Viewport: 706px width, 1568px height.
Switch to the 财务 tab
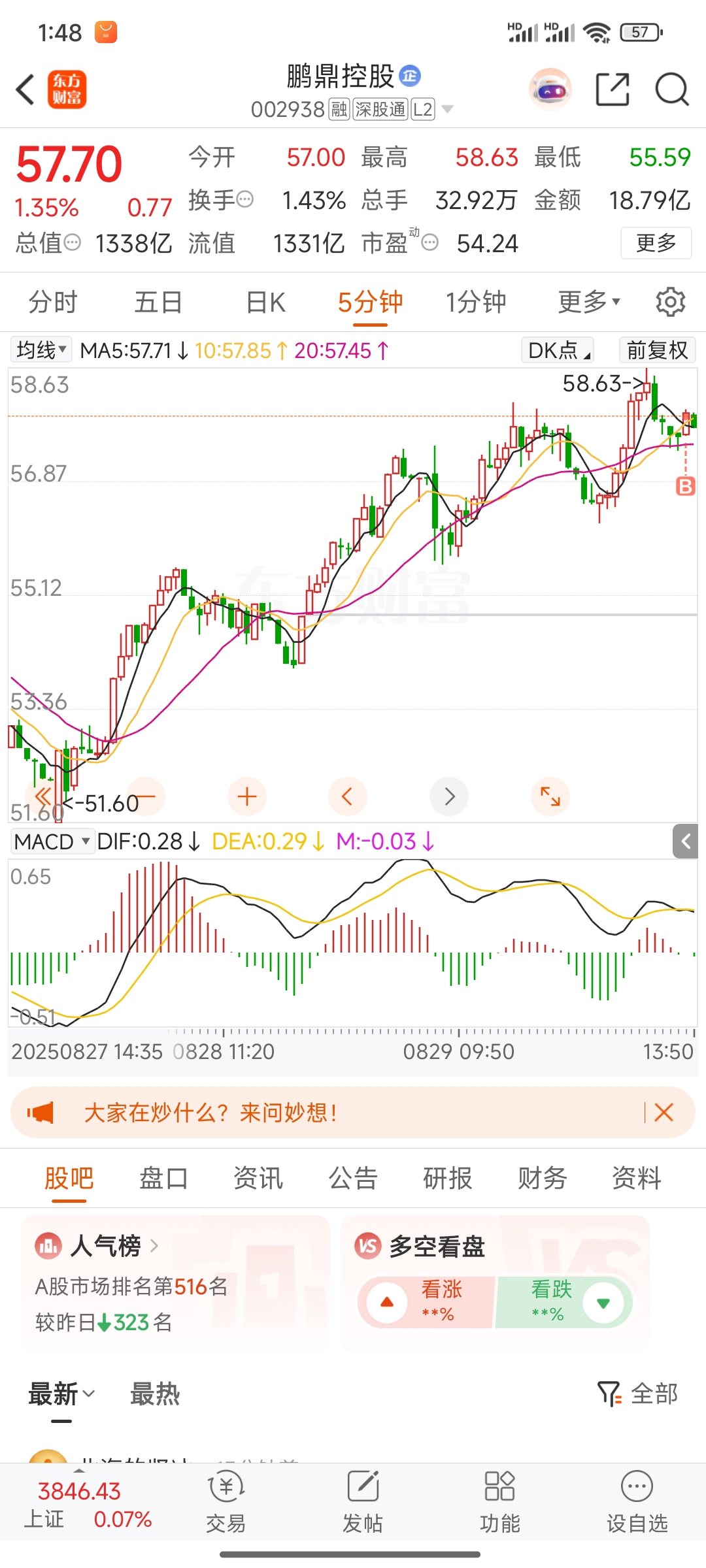(x=542, y=1179)
